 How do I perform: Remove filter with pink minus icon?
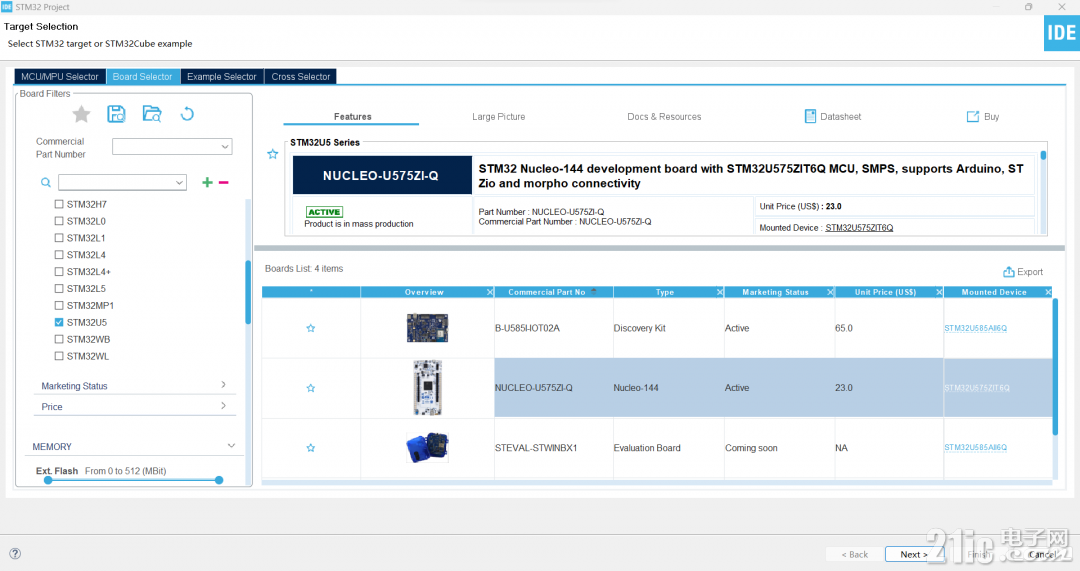click(x=224, y=183)
